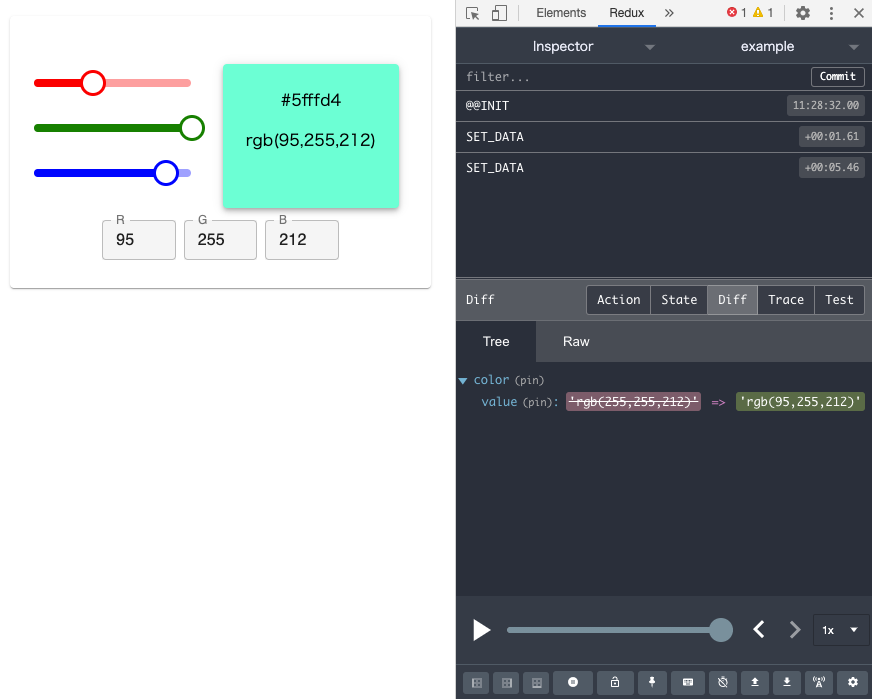Export state with the download arrow
872x699 pixels.
787,682
